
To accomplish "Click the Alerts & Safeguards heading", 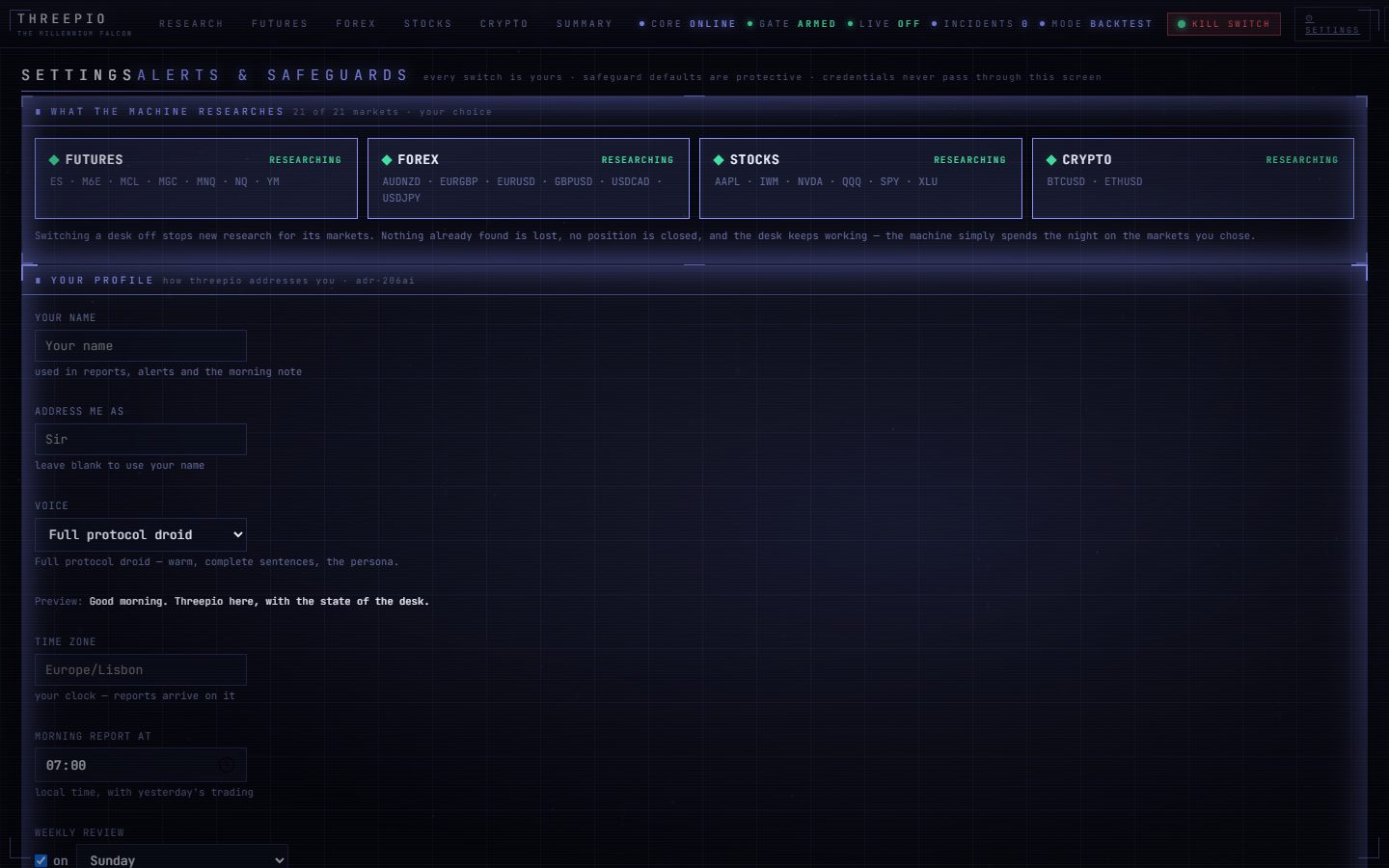I will tap(273, 75).
